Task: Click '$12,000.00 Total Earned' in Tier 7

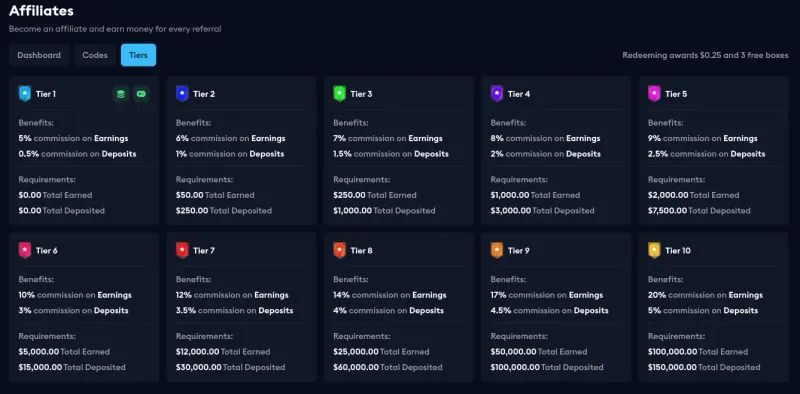Action: 223,352
